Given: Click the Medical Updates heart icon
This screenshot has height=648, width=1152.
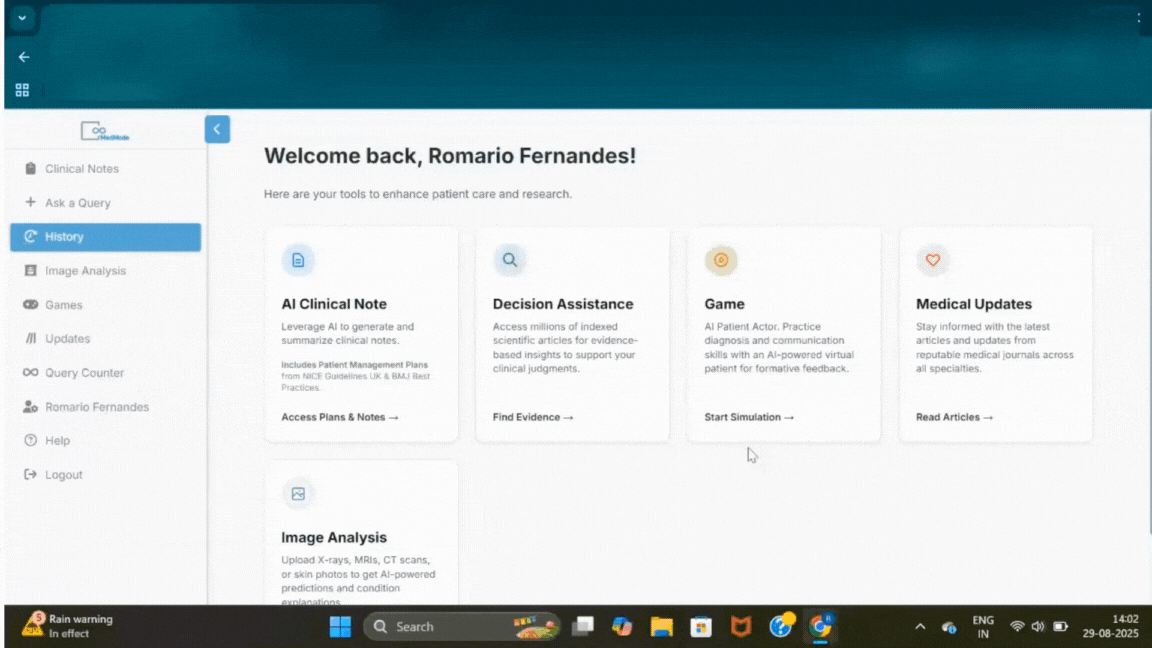Looking at the screenshot, I should pos(933,260).
